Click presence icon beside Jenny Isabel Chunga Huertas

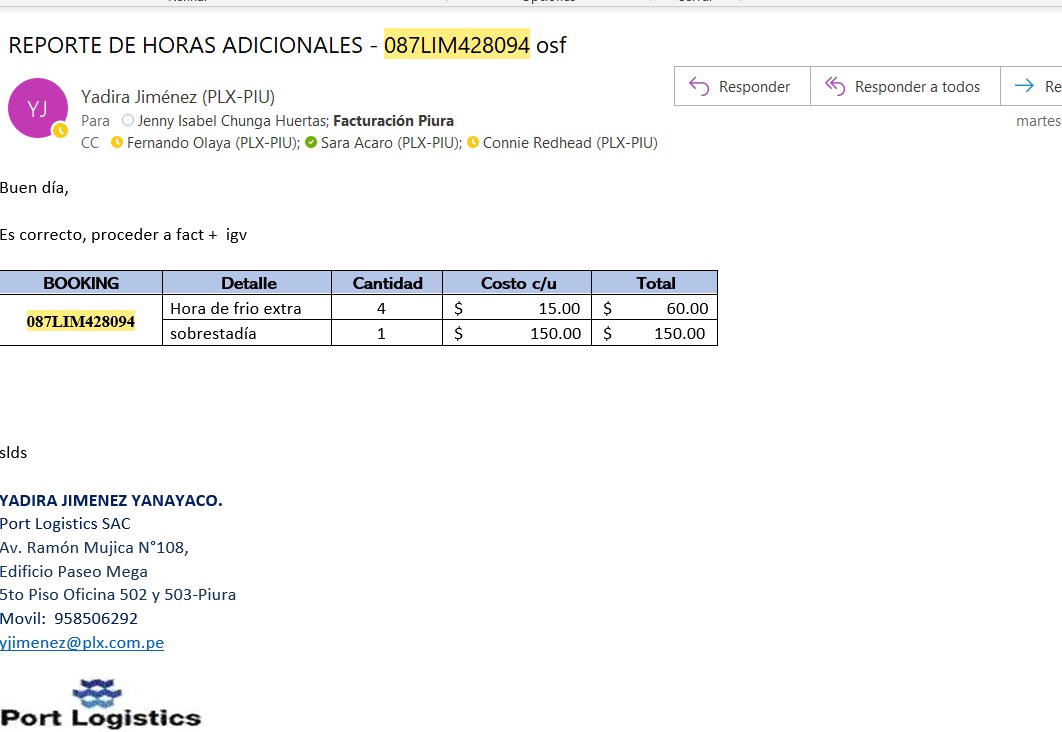pos(127,121)
